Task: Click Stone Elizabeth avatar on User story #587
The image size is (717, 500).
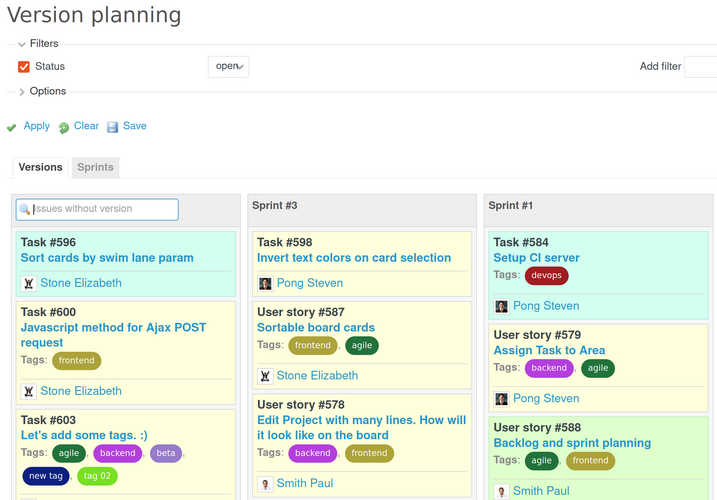Action: [265, 376]
